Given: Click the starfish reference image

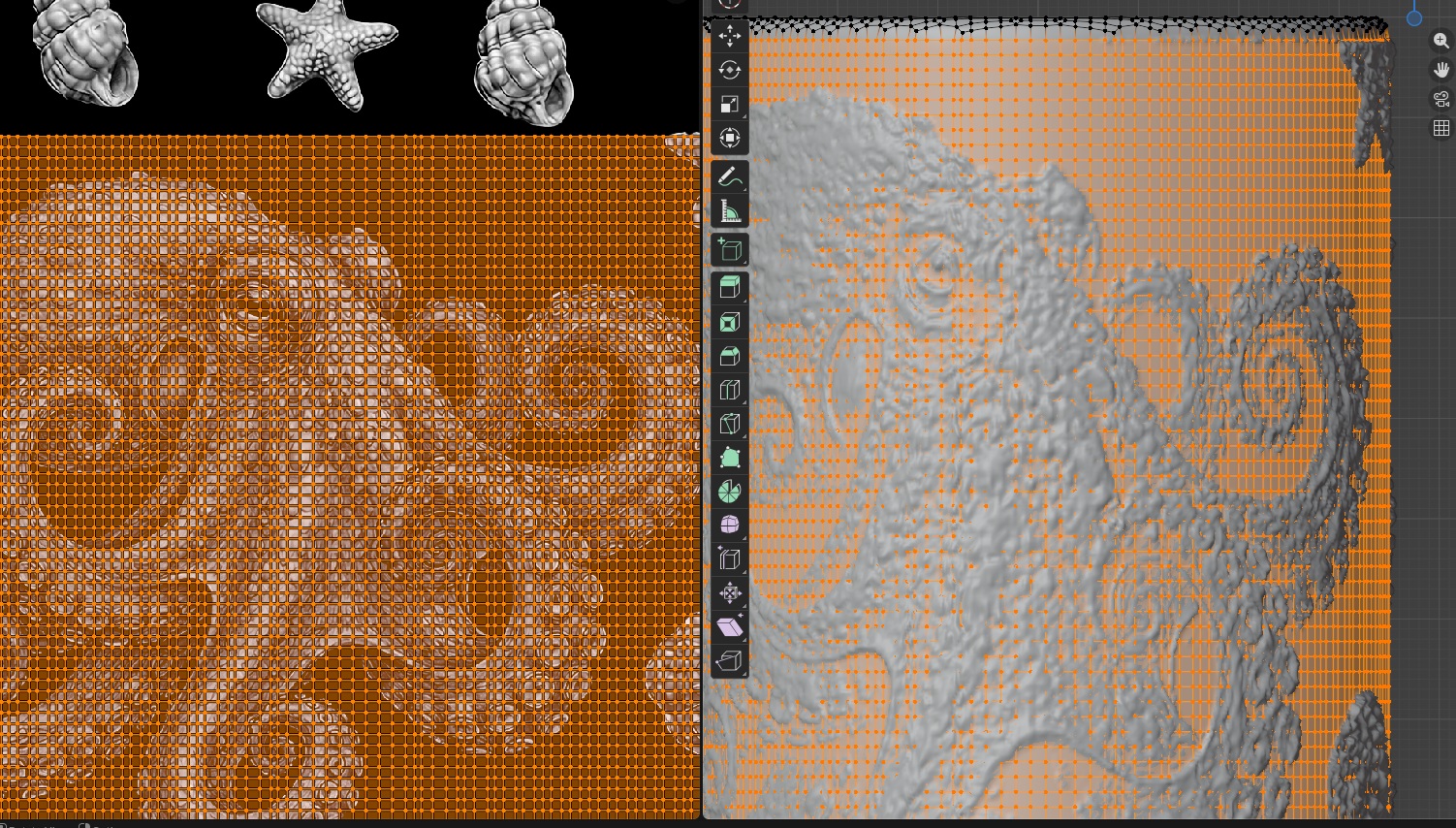Looking at the screenshot, I should [326, 53].
